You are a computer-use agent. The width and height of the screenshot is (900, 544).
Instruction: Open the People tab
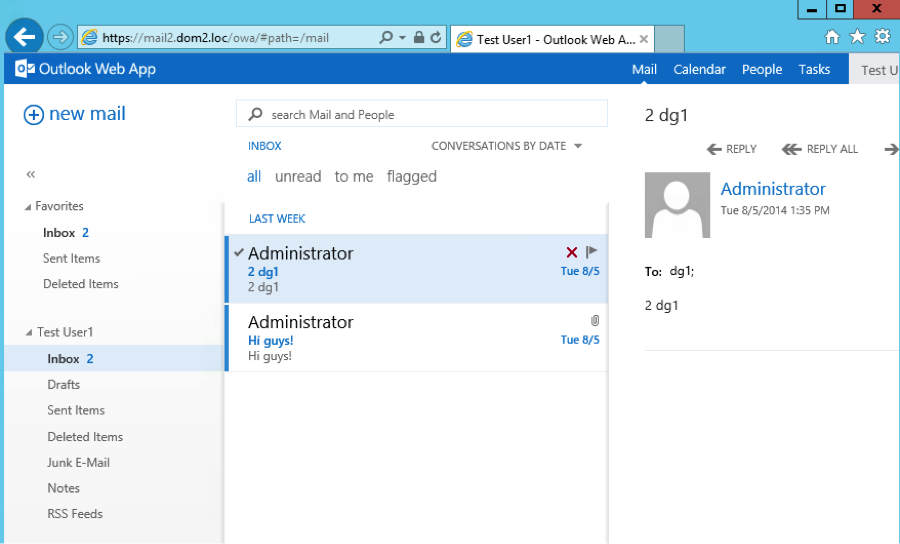tap(761, 70)
